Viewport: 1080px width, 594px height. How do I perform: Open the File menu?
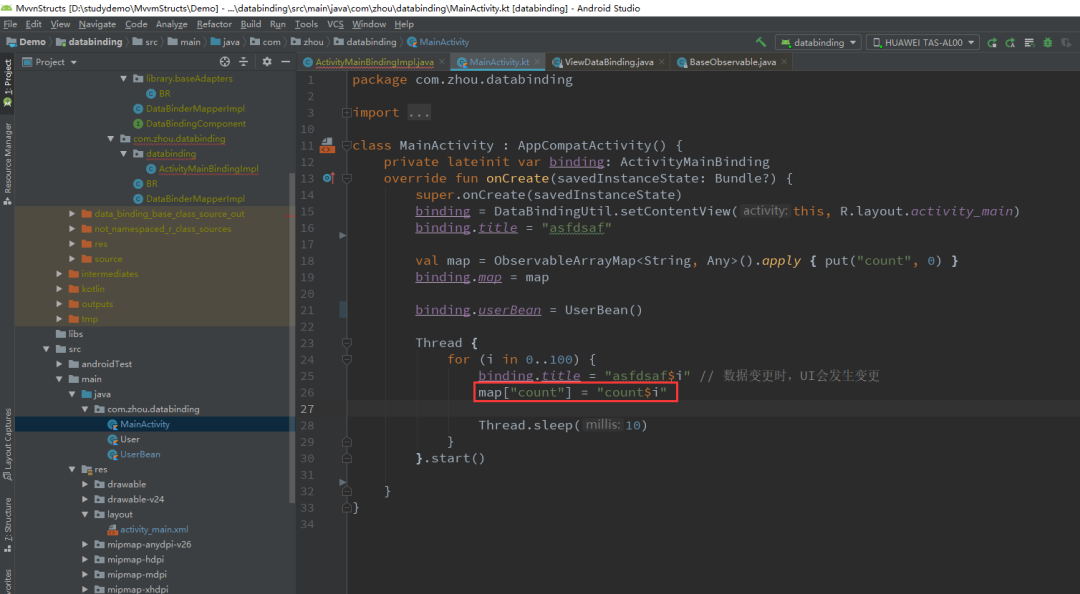pyautogui.click(x=10, y=24)
